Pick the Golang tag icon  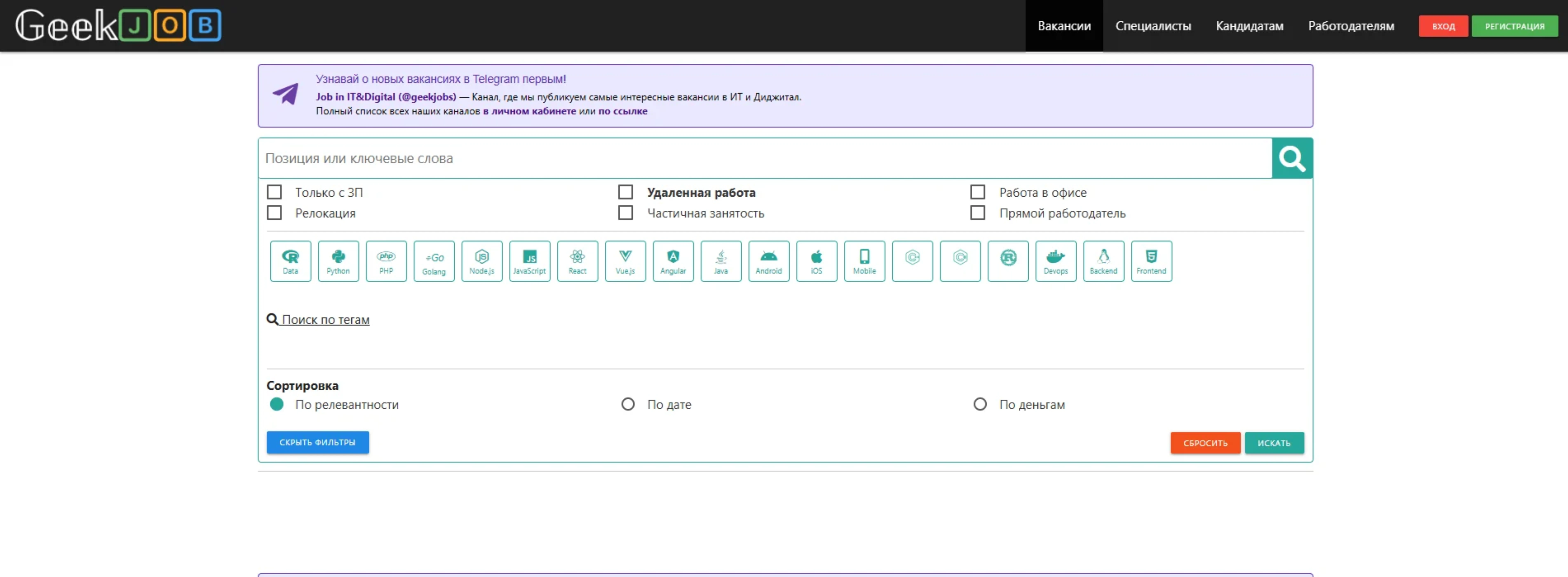pyautogui.click(x=434, y=261)
